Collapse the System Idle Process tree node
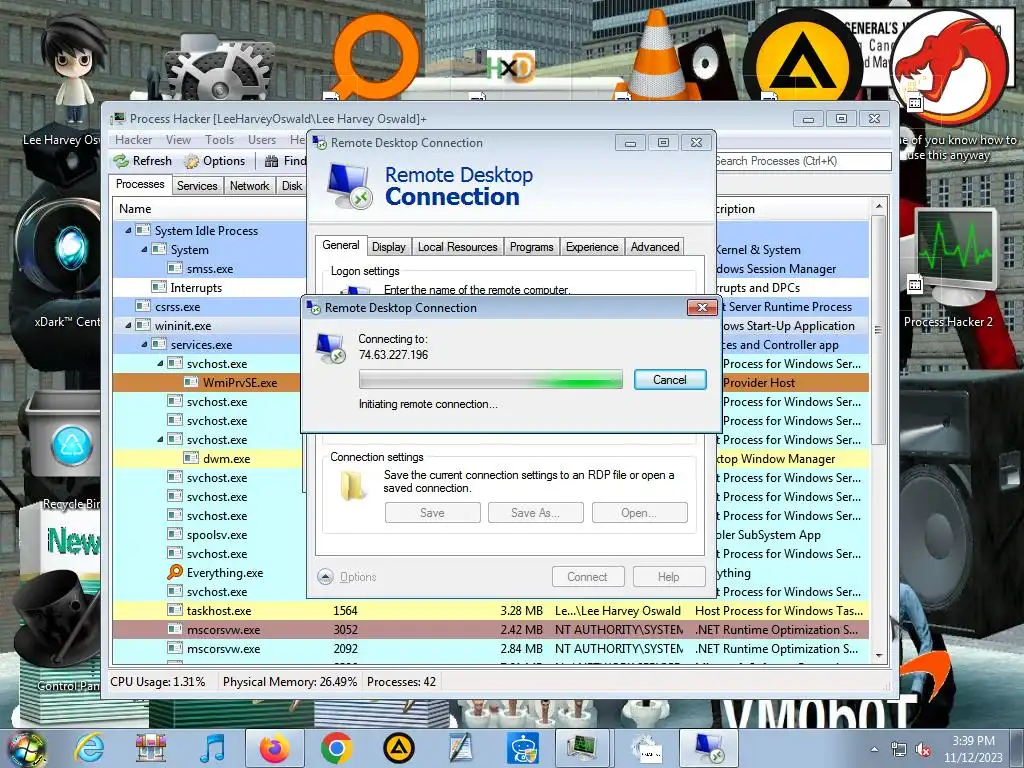The height and width of the screenshot is (768, 1024). [x=129, y=231]
